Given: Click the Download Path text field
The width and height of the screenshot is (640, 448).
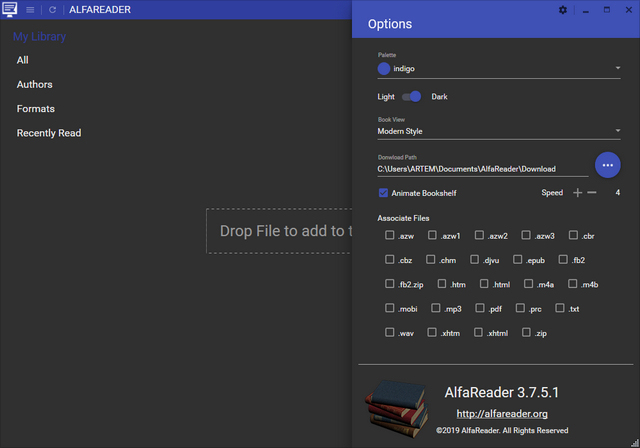Looking at the screenshot, I should point(482,169).
